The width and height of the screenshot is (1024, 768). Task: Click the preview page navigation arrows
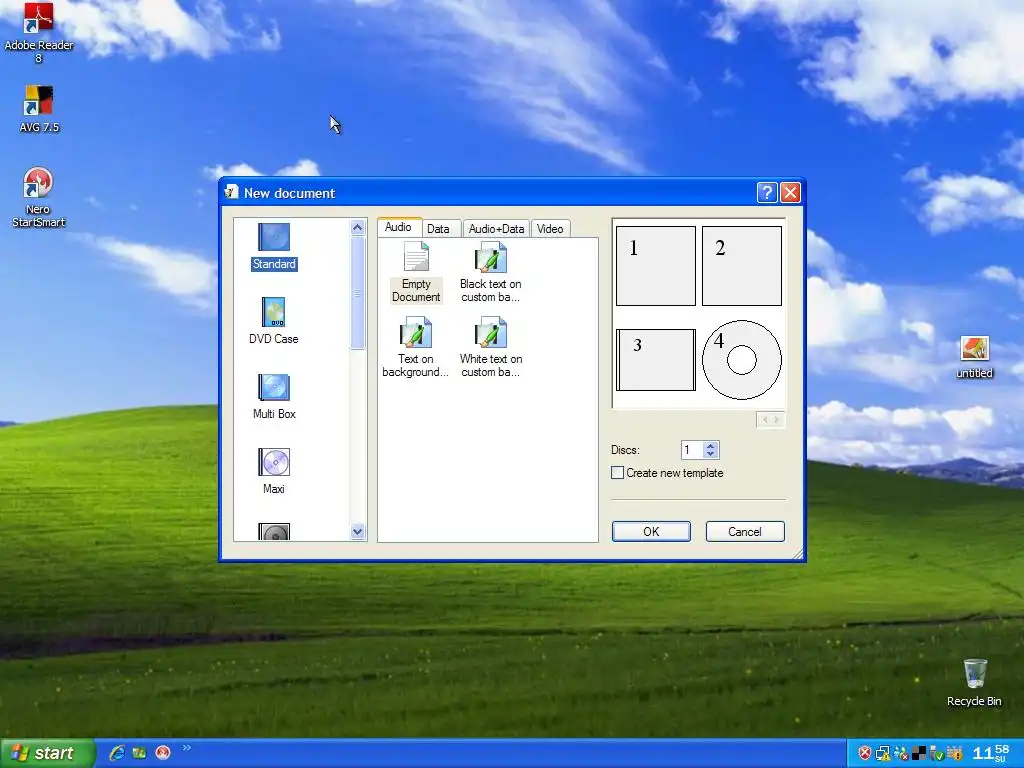point(771,419)
